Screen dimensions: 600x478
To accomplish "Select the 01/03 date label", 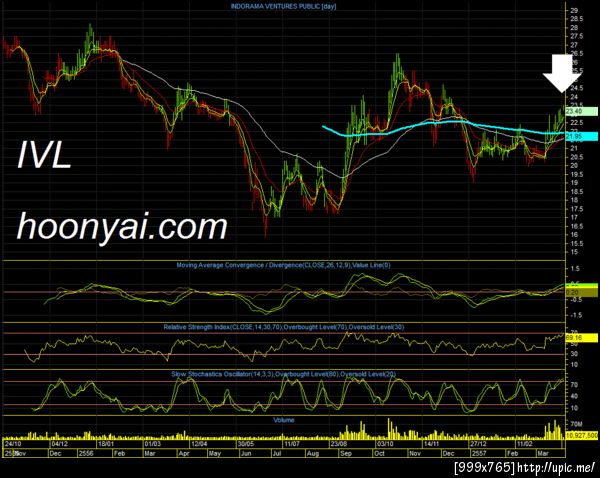I will click(152, 444).
